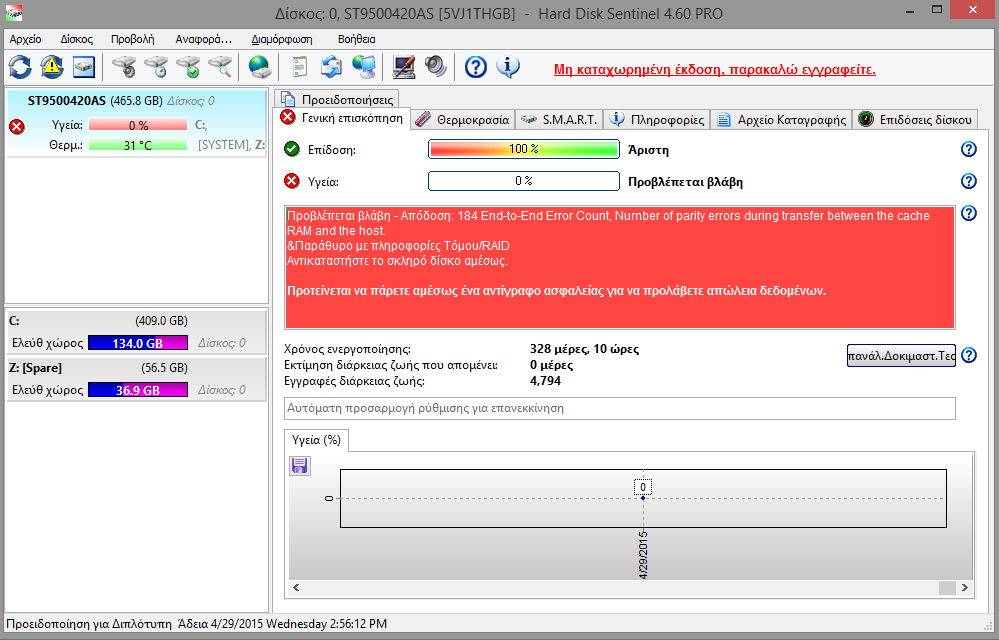This screenshot has height=640, width=999.
Task: Click the globe with monitor network icon
Action: (x=364, y=67)
